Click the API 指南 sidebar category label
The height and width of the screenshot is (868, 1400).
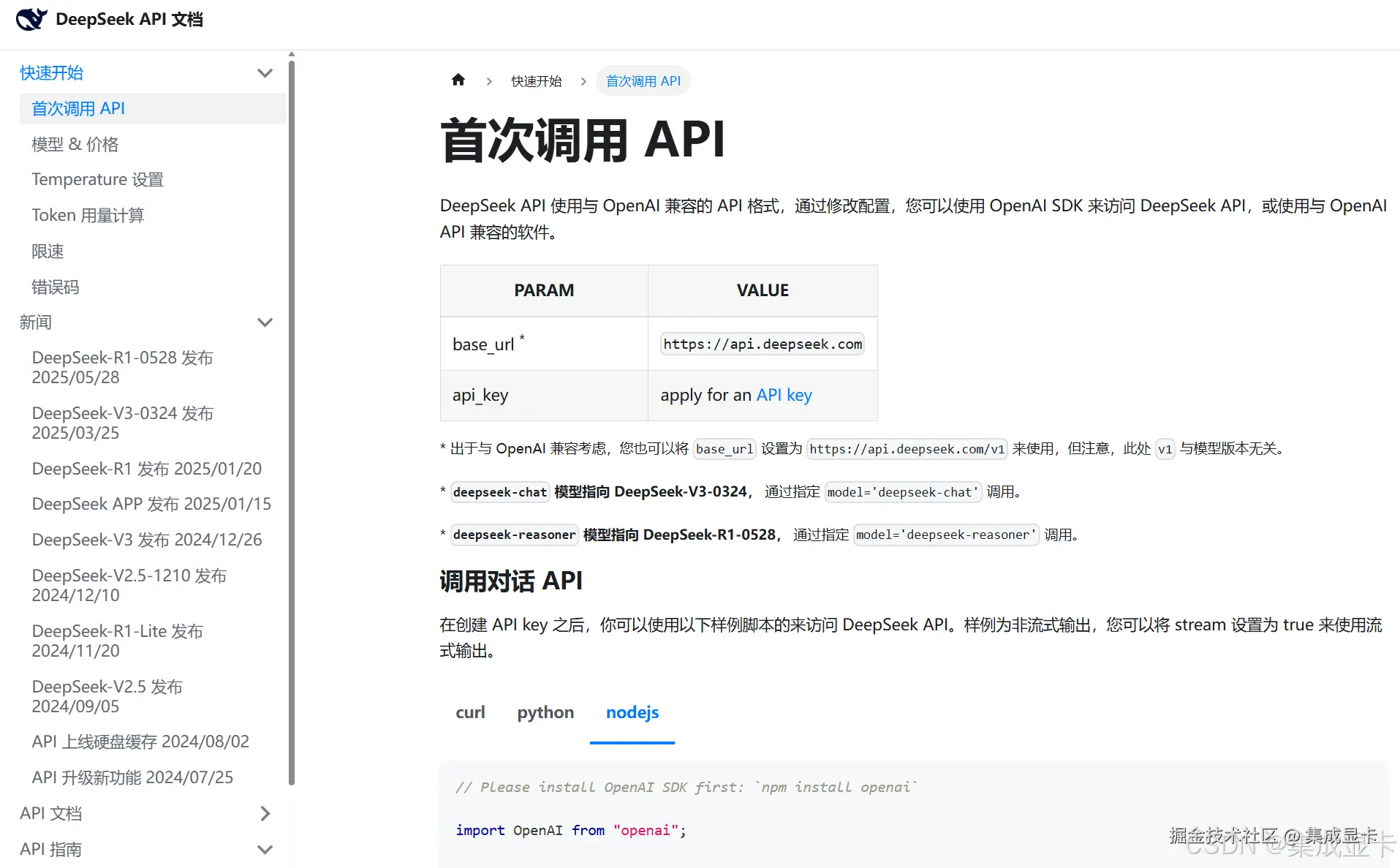[50, 850]
